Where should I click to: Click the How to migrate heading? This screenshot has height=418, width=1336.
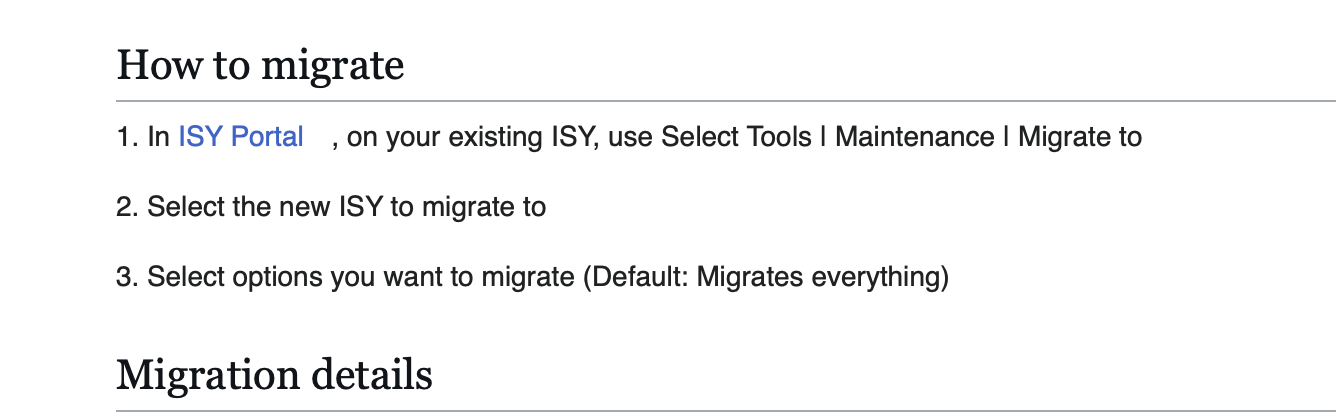(261, 66)
